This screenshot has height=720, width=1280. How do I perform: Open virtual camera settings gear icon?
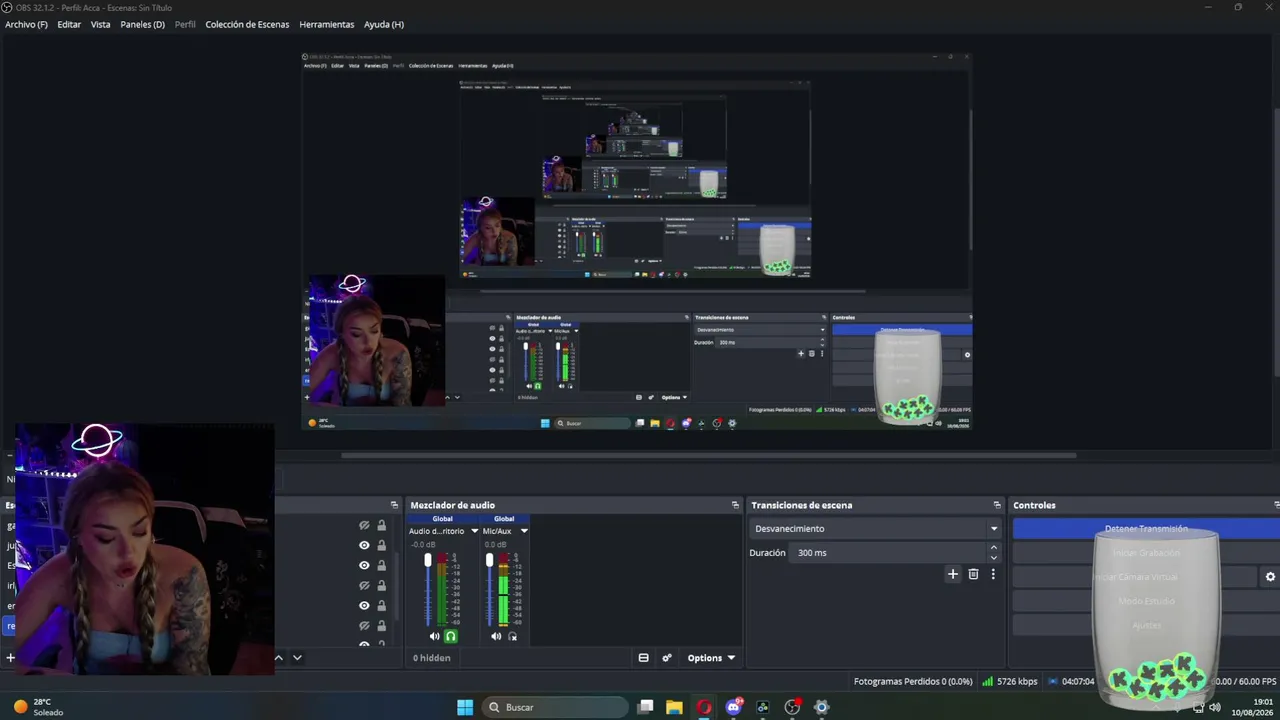point(1270,577)
